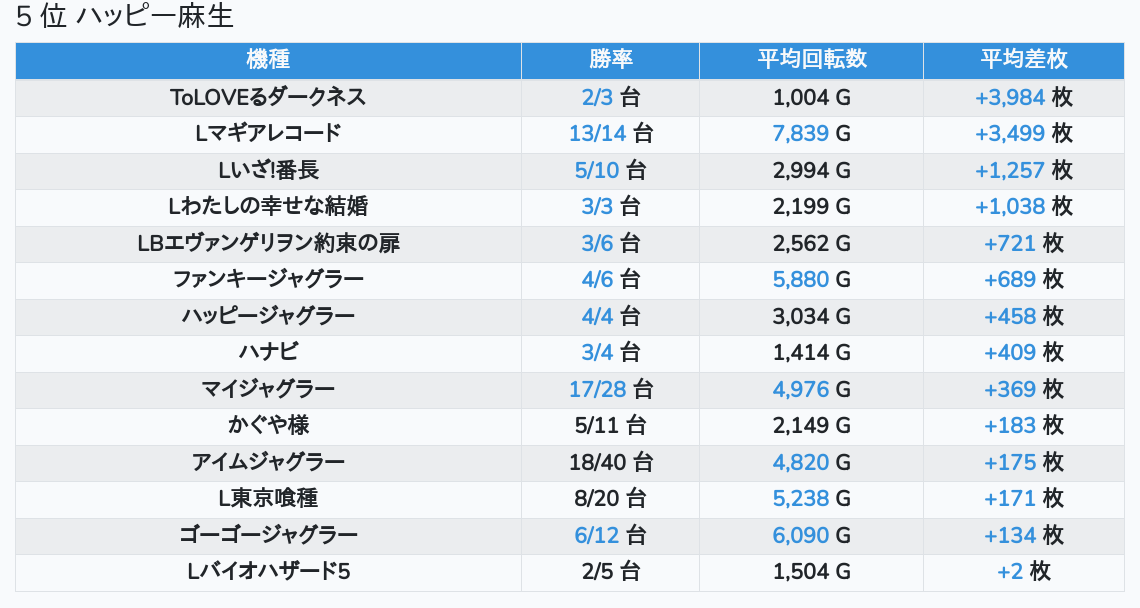Click the 7,839 average spins value
This screenshot has width=1140, height=608.
click(800, 134)
